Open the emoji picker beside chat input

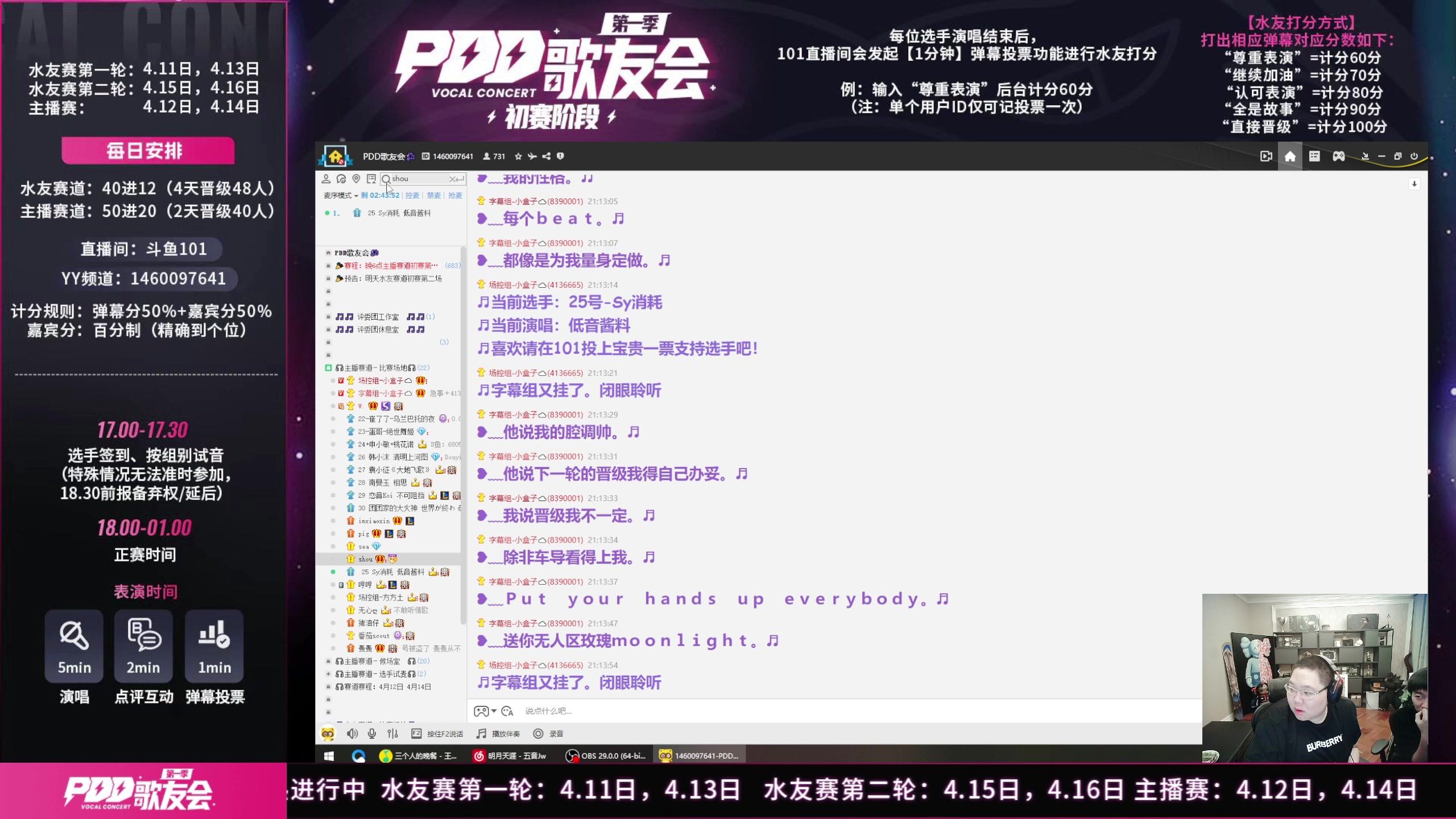pyautogui.click(x=507, y=712)
